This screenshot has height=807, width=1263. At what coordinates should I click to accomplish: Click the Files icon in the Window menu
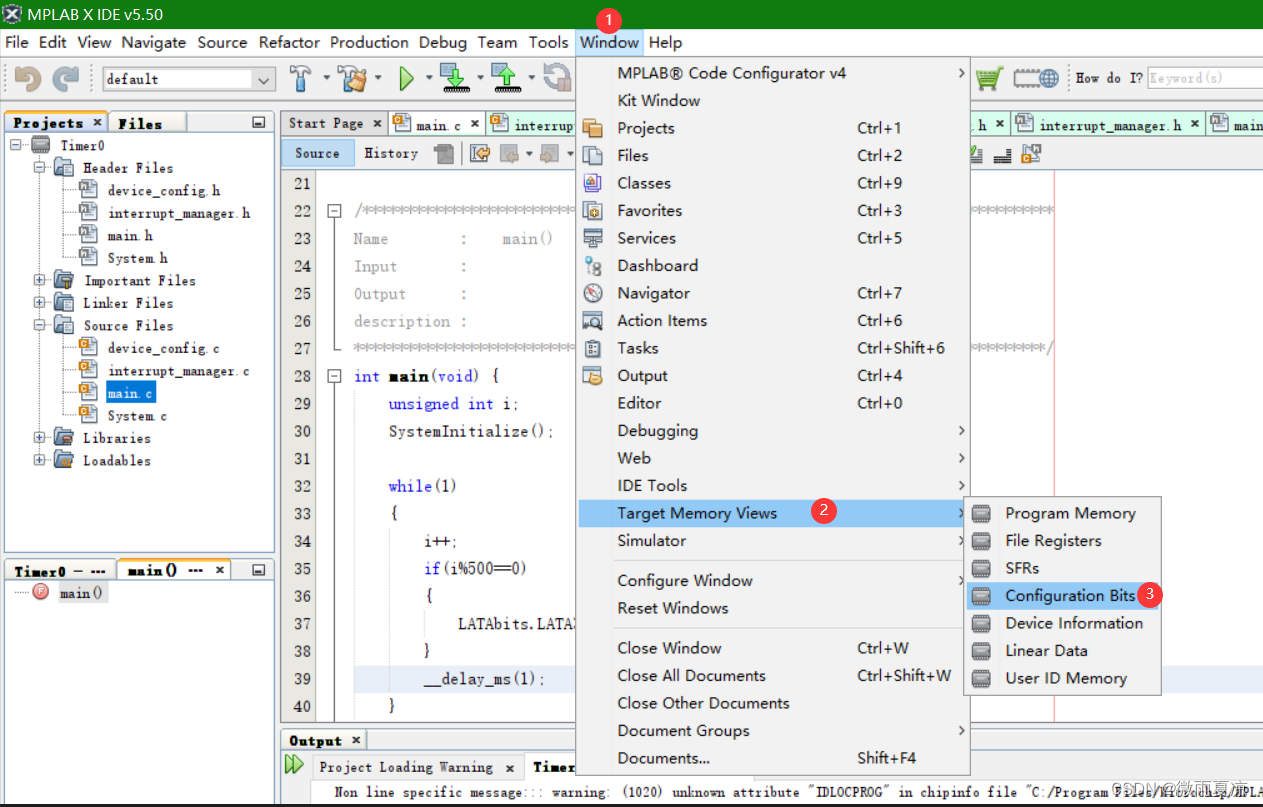point(593,156)
